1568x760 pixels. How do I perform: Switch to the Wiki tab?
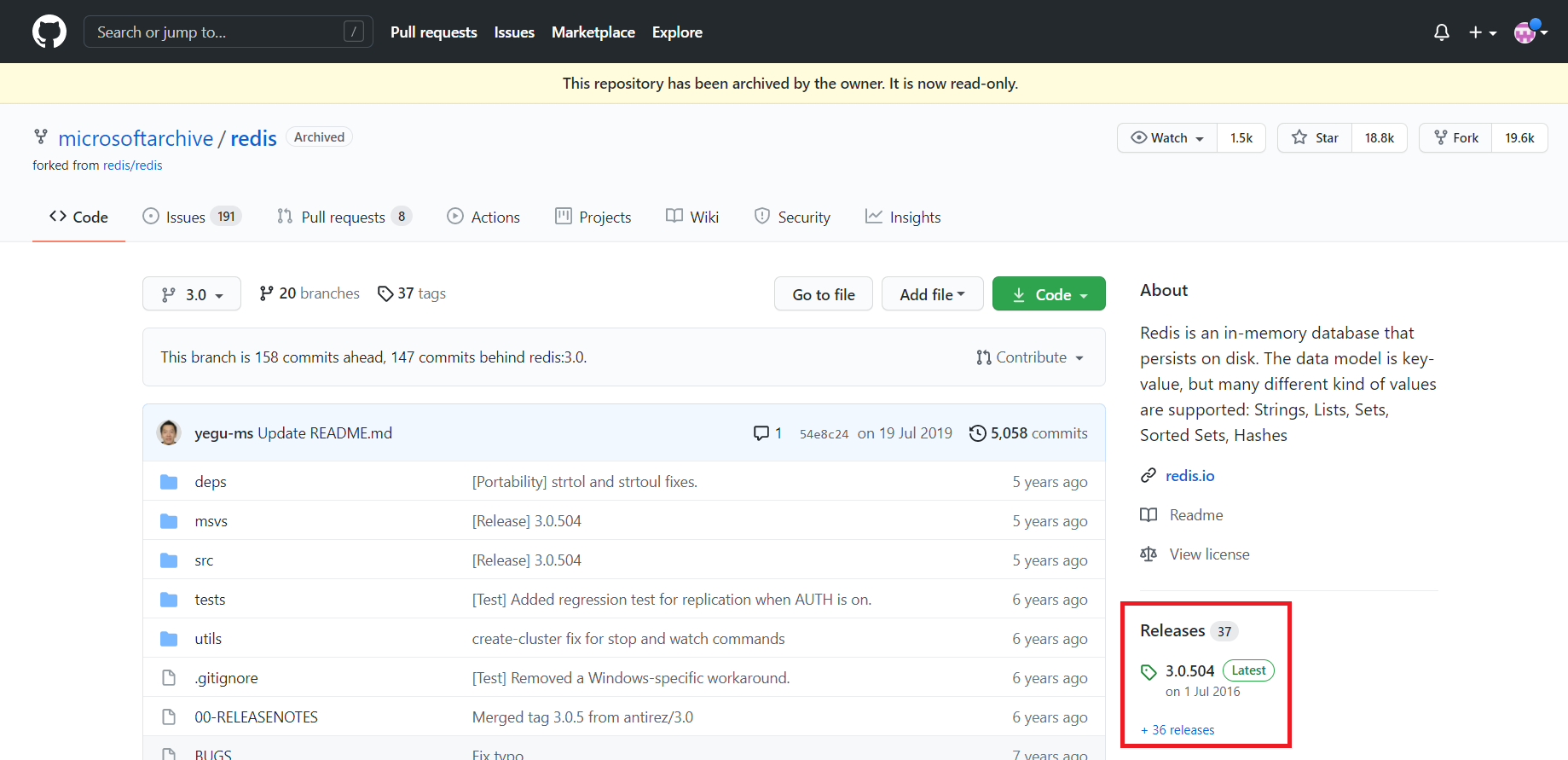pos(692,217)
